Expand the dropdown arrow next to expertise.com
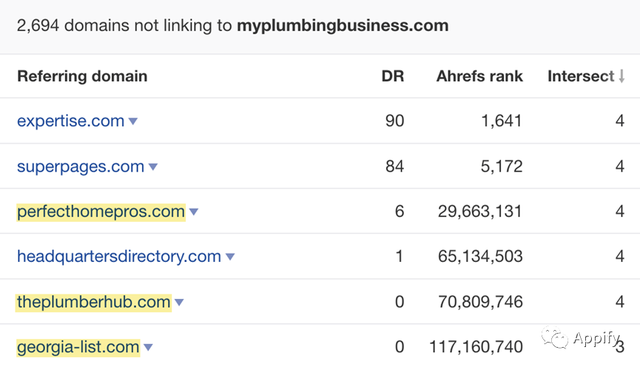The height and width of the screenshot is (367, 640). pyautogui.click(x=133, y=121)
